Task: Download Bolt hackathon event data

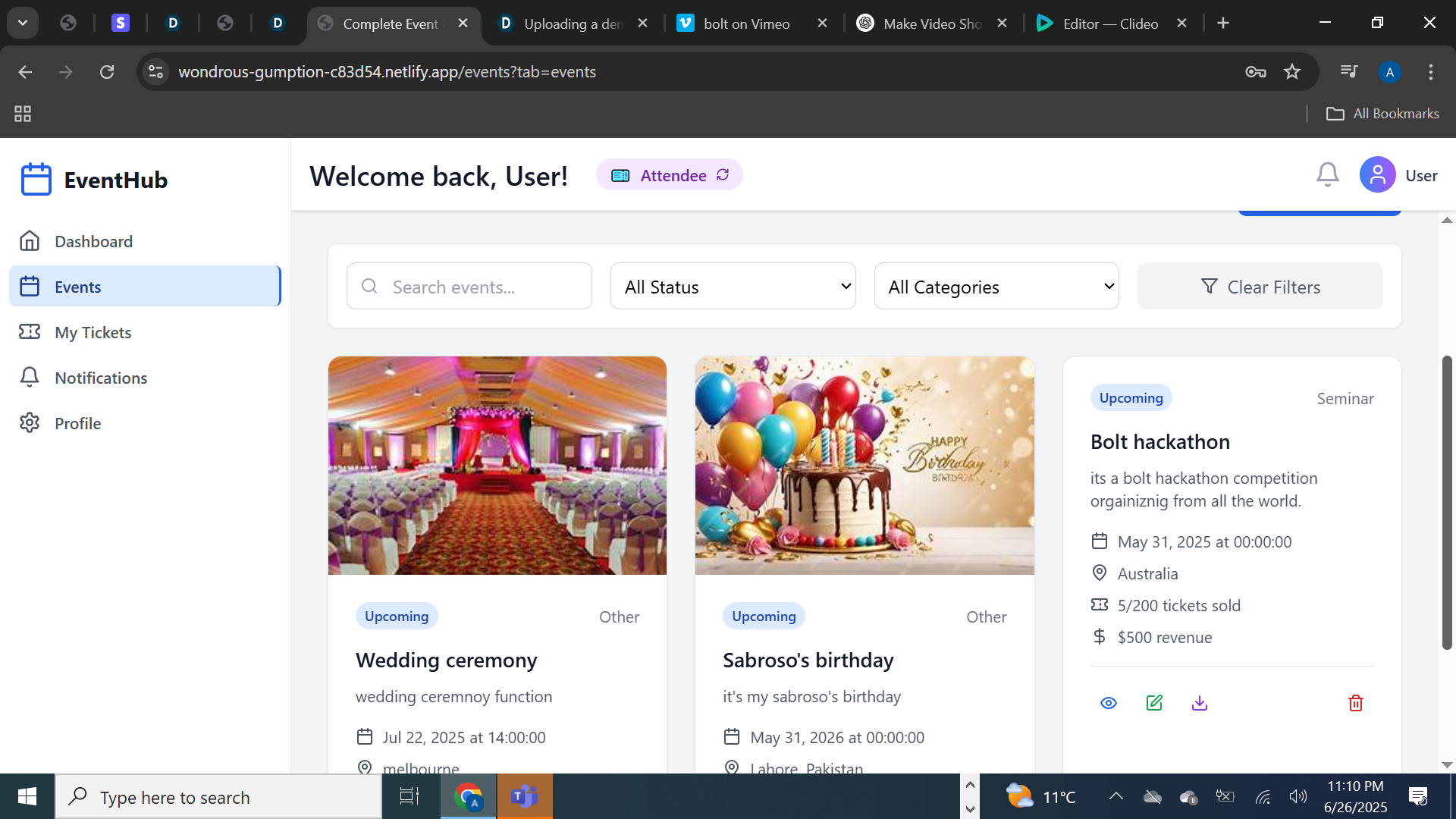Action: 1199,703
